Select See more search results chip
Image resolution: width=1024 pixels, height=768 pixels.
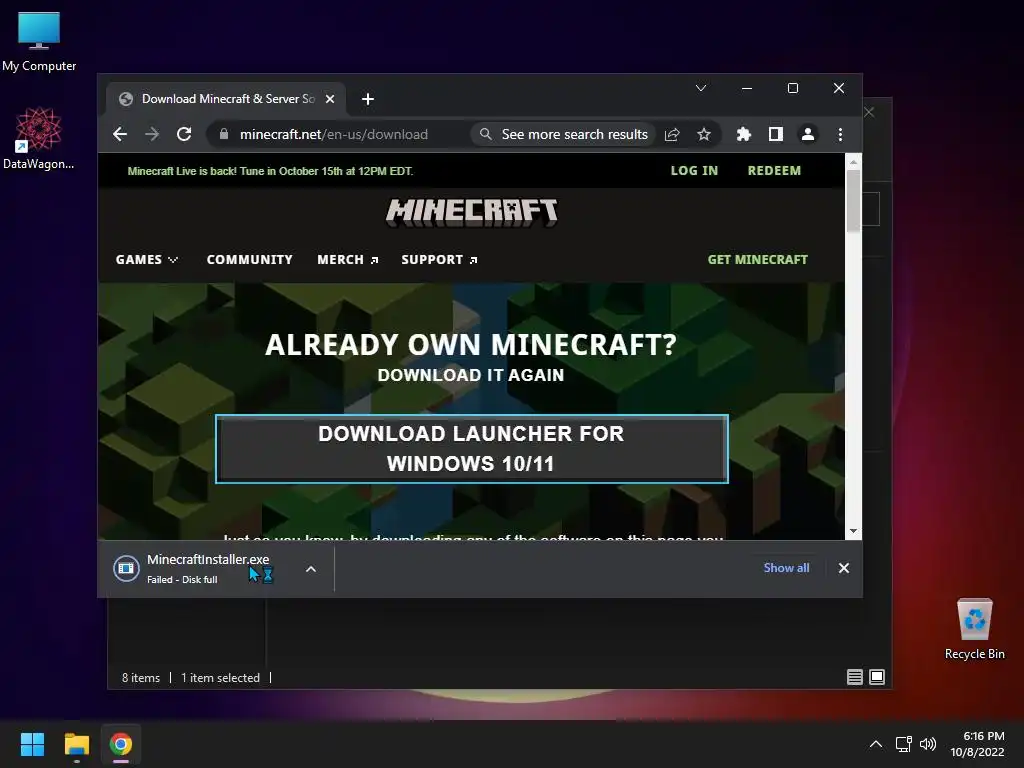coord(563,135)
